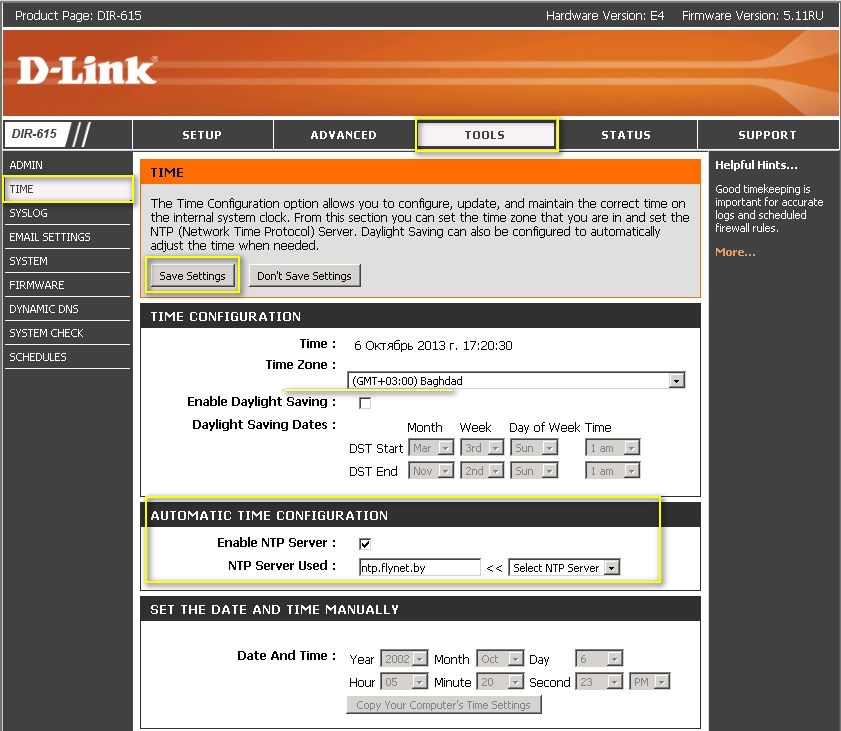Open the AM/PM dropdown

pyautogui.click(x=650, y=682)
